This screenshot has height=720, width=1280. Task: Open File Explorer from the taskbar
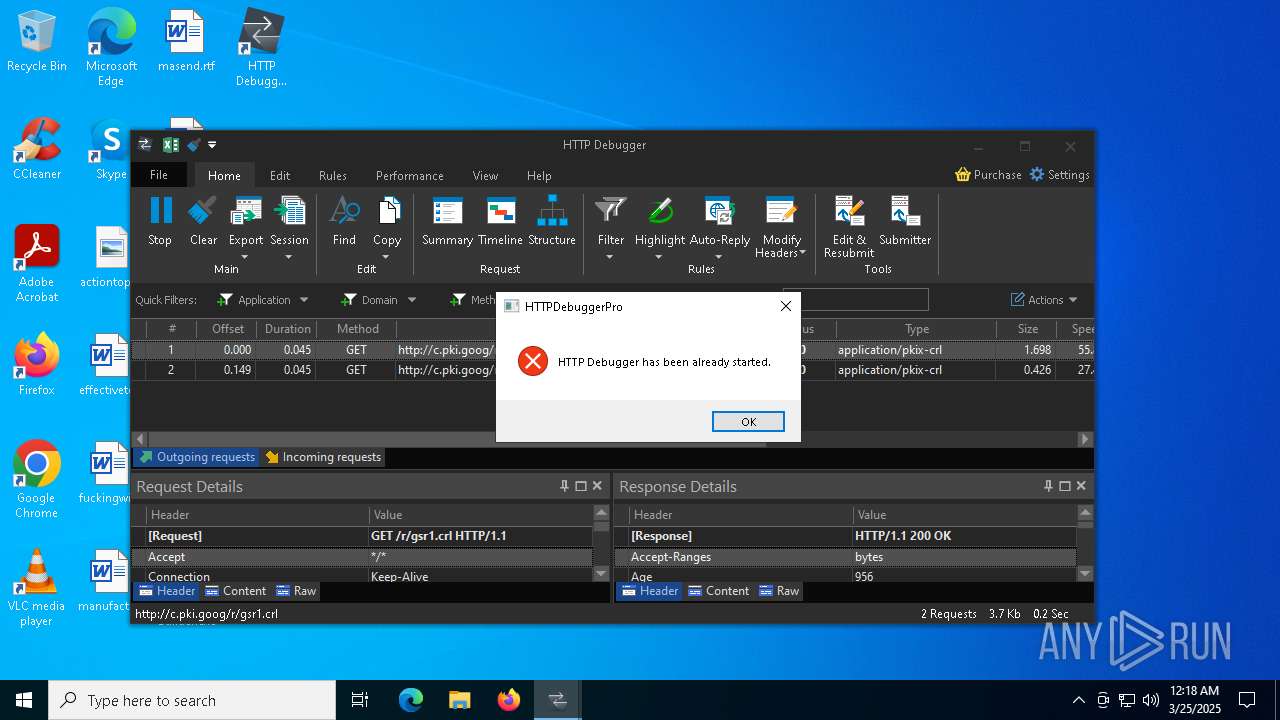coord(460,700)
